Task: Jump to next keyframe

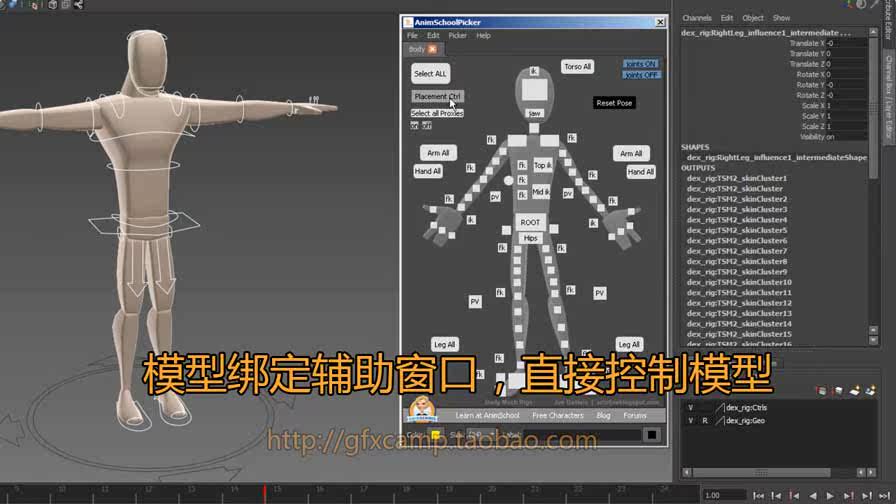Action: 849,496
